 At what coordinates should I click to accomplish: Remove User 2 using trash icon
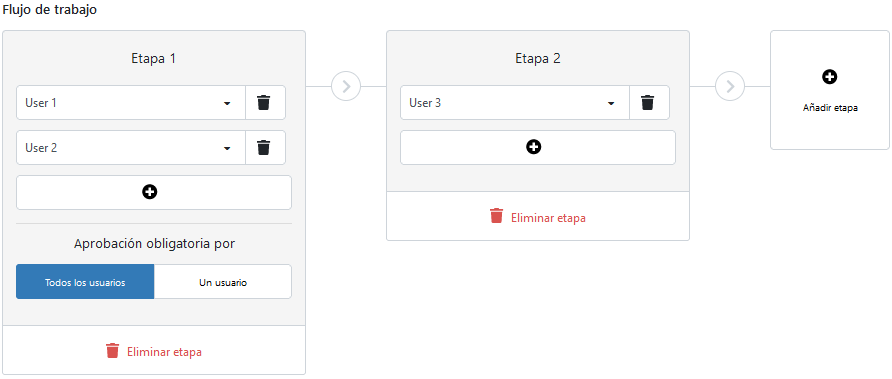tap(265, 148)
